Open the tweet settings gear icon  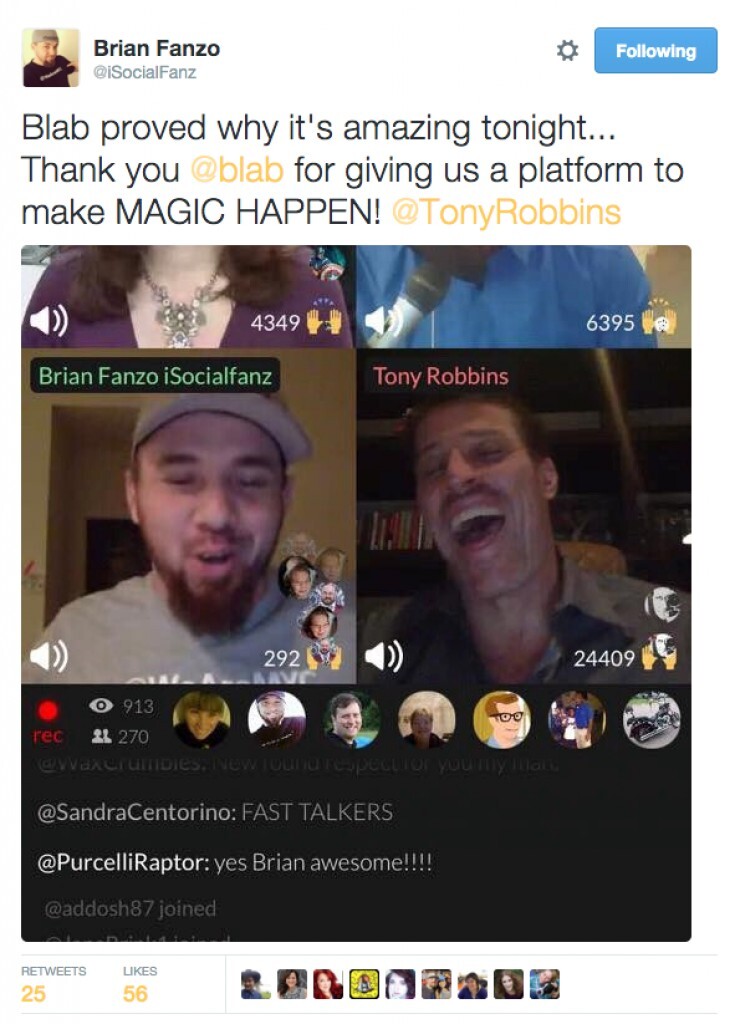pyautogui.click(x=567, y=50)
